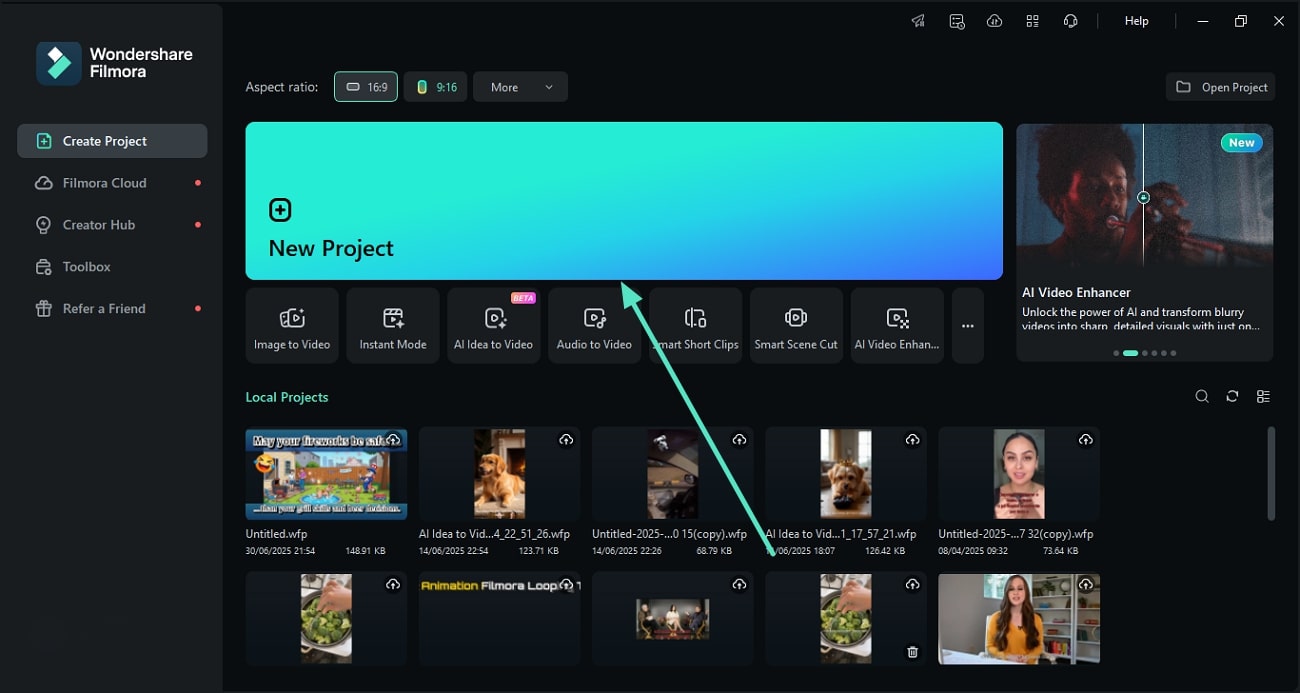Image resolution: width=1300 pixels, height=693 pixels.
Task: Open the AI Video Enhancer tile
Action: click(897, 326)
